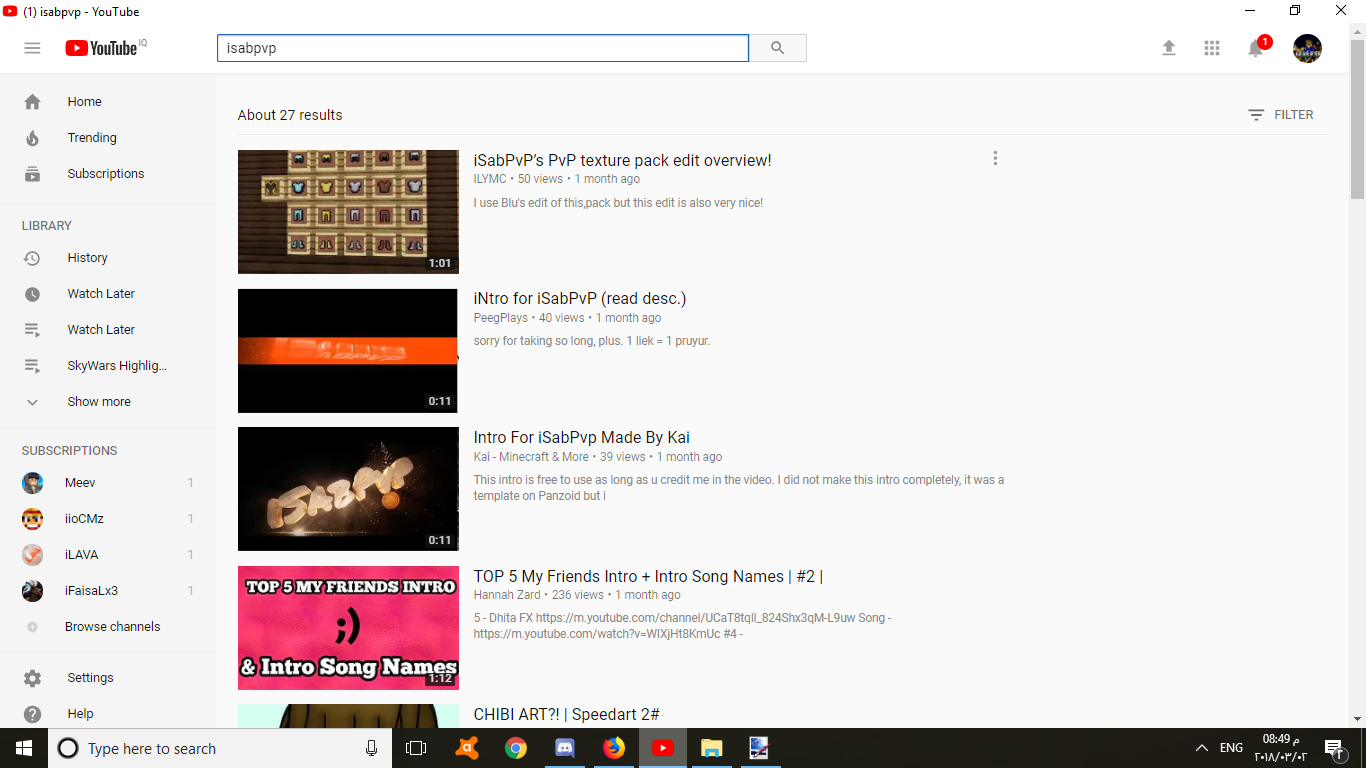The width and height of the screenshot is (1366, 768).
Task: Show hidden system tray icons
Action: pyautogui.click(x=1201, y=748)
